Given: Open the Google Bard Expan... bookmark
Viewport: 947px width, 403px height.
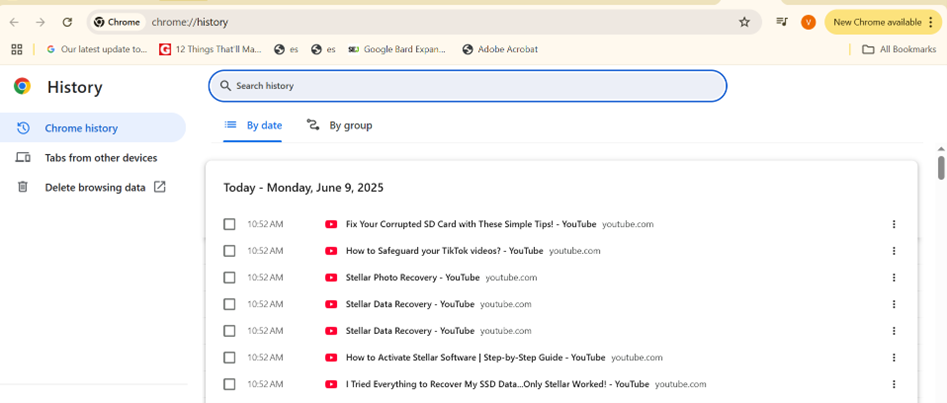Looking at the screenshot, I should [x=397, y=50].
